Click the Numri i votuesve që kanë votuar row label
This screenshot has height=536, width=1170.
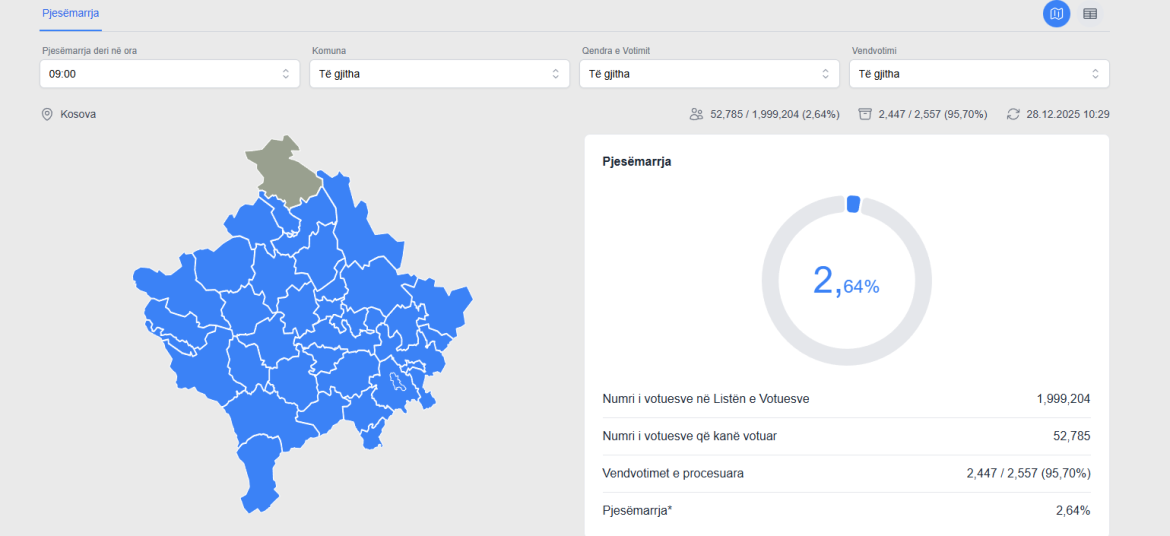[x=689, y=436]
